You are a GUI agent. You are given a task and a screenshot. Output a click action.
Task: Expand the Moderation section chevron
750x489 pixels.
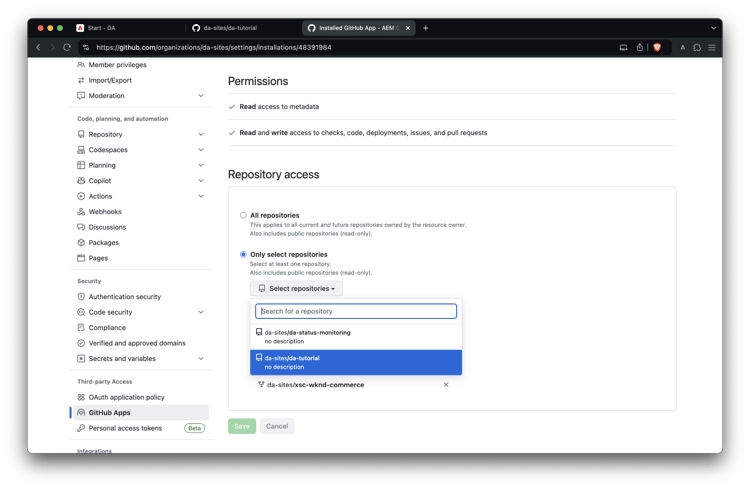(201, 96)
